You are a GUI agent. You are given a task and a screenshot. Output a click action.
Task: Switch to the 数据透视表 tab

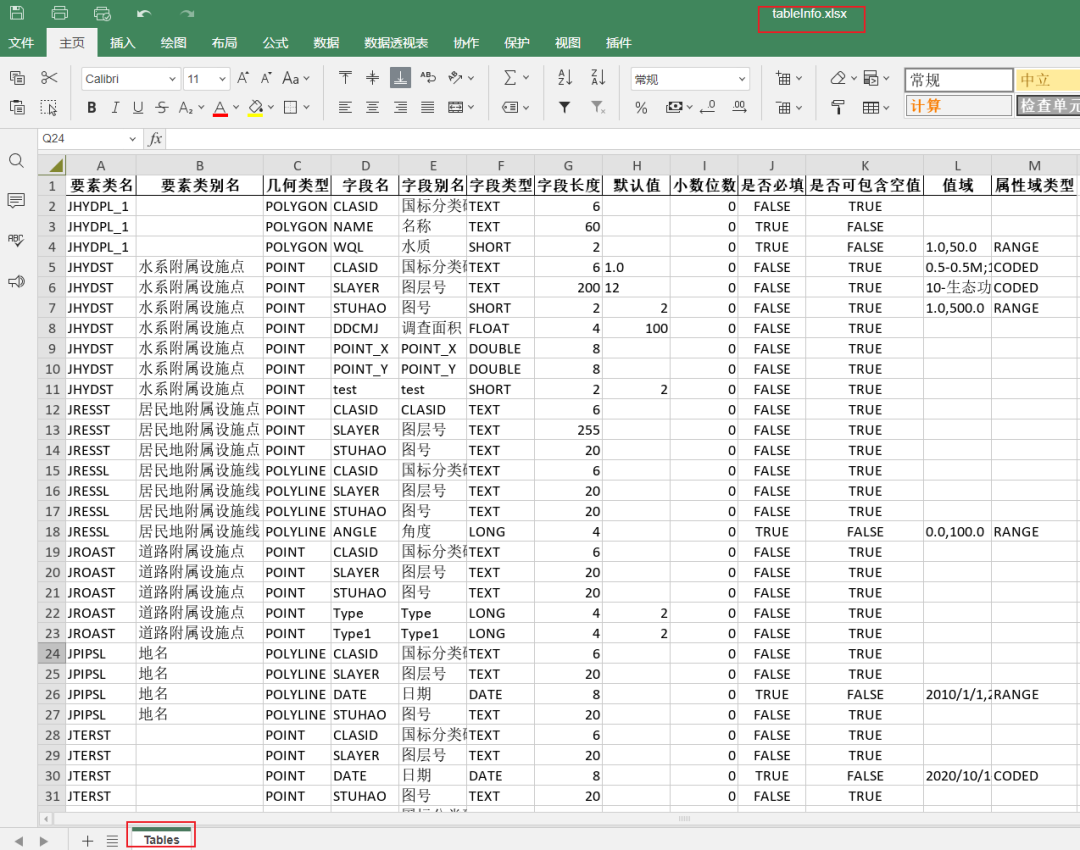click(396, 43)
